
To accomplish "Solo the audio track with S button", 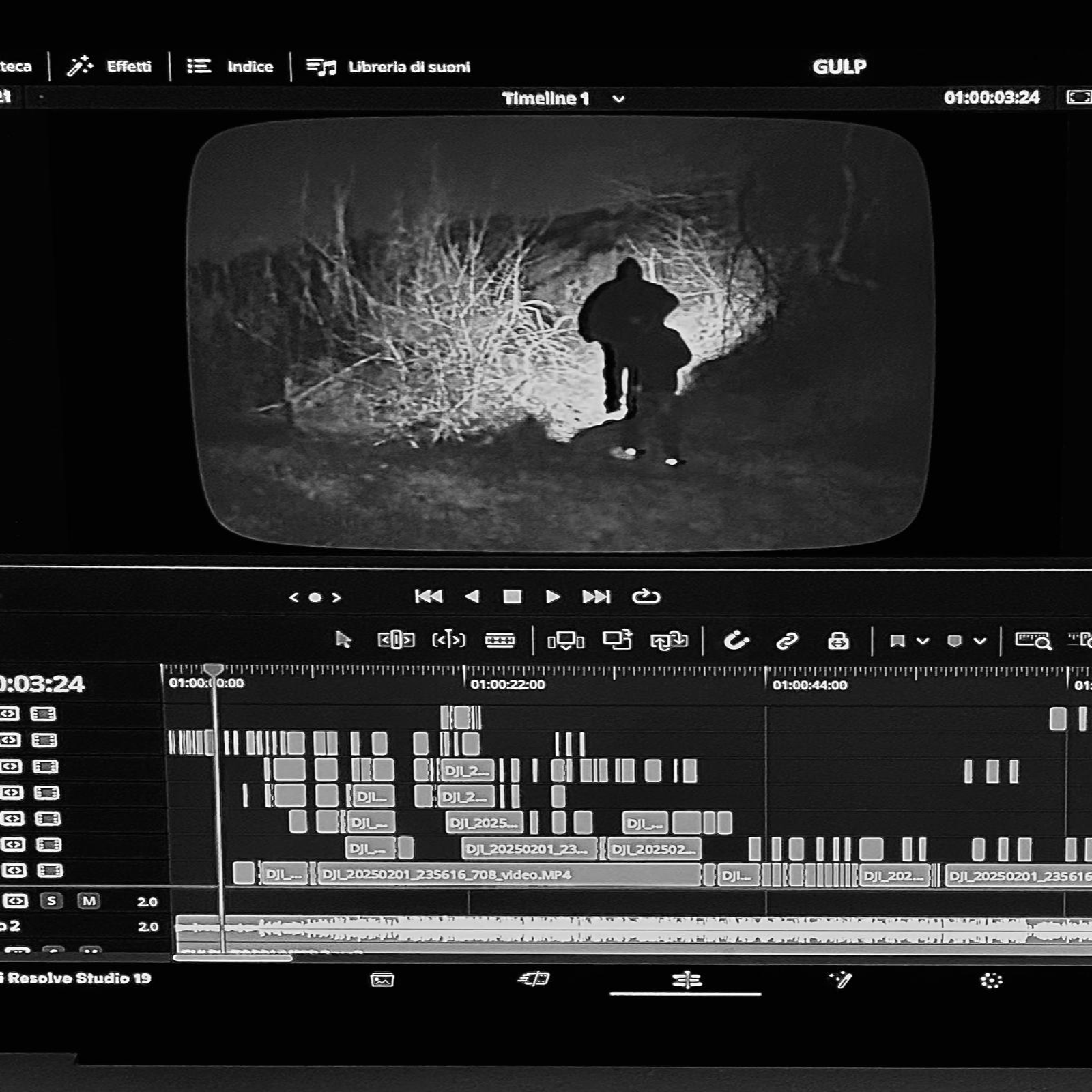I will (x=51, y=901).
